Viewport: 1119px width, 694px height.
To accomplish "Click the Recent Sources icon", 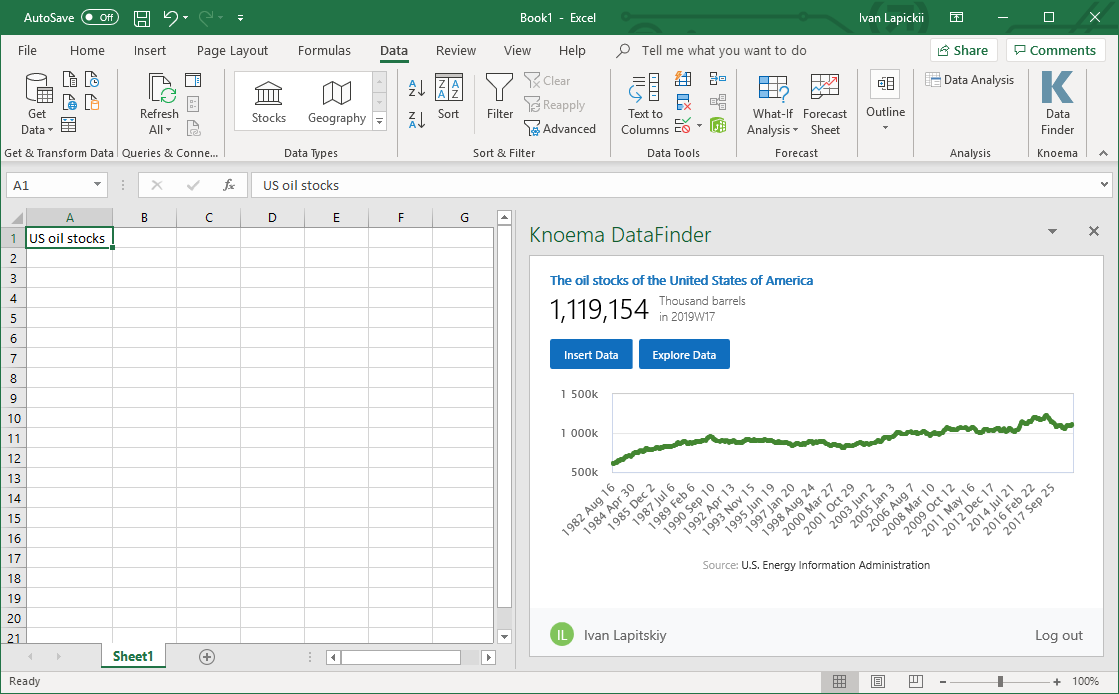I will tap(92, 79).
